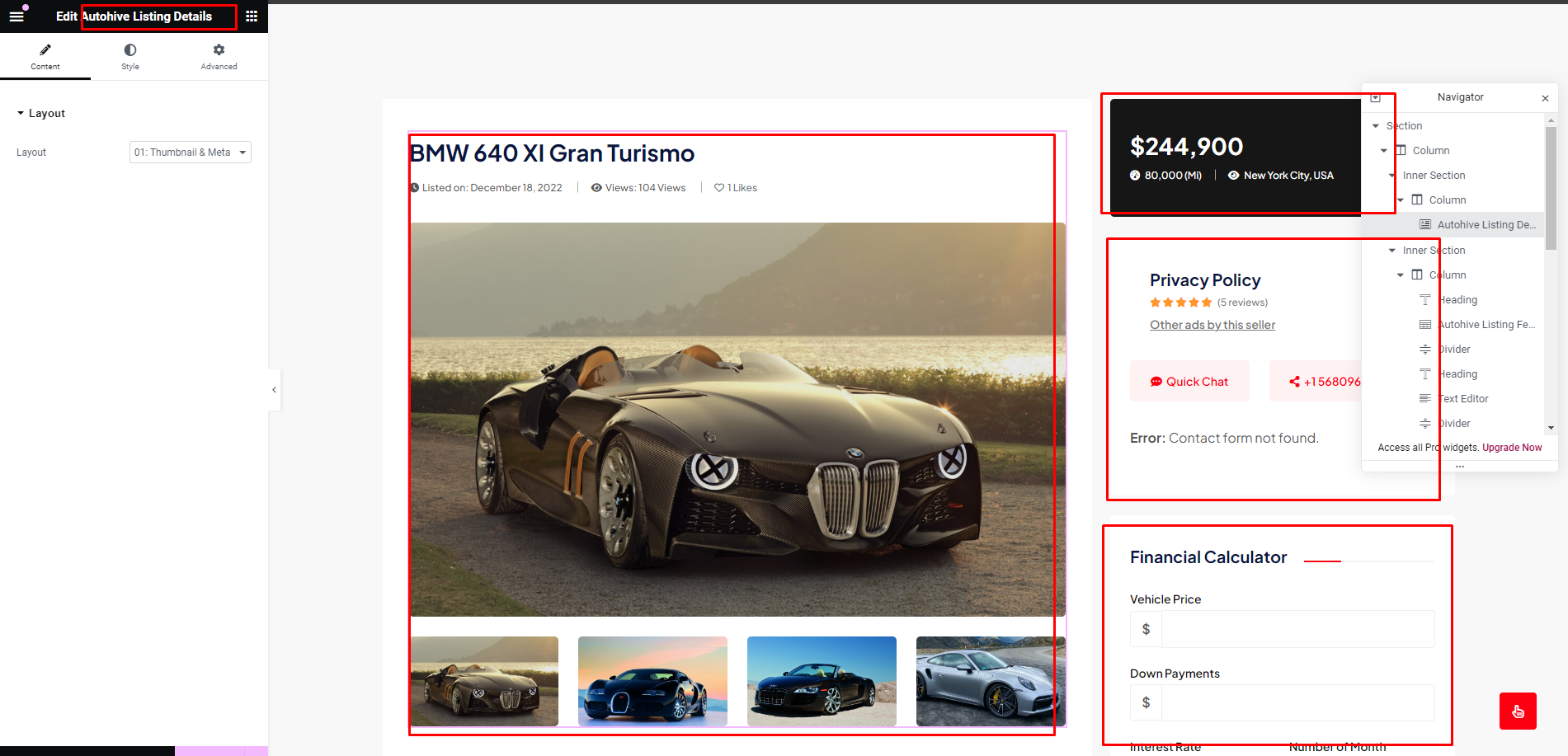This screenshot has height=756, width=1568.
Task: Collapse the first Column in Navigator
Action: [x=1384, y=151]
